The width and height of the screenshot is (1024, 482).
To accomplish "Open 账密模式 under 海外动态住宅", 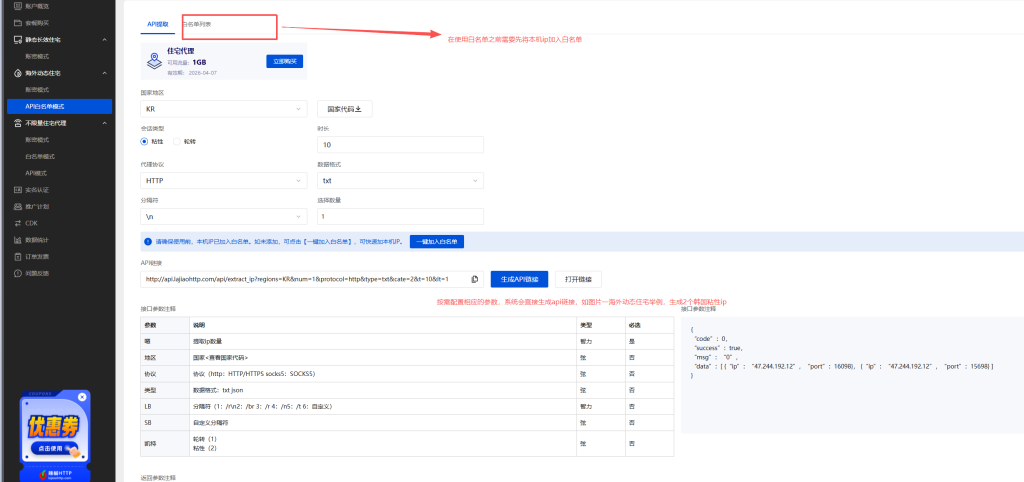I will [x=37, y=89].
